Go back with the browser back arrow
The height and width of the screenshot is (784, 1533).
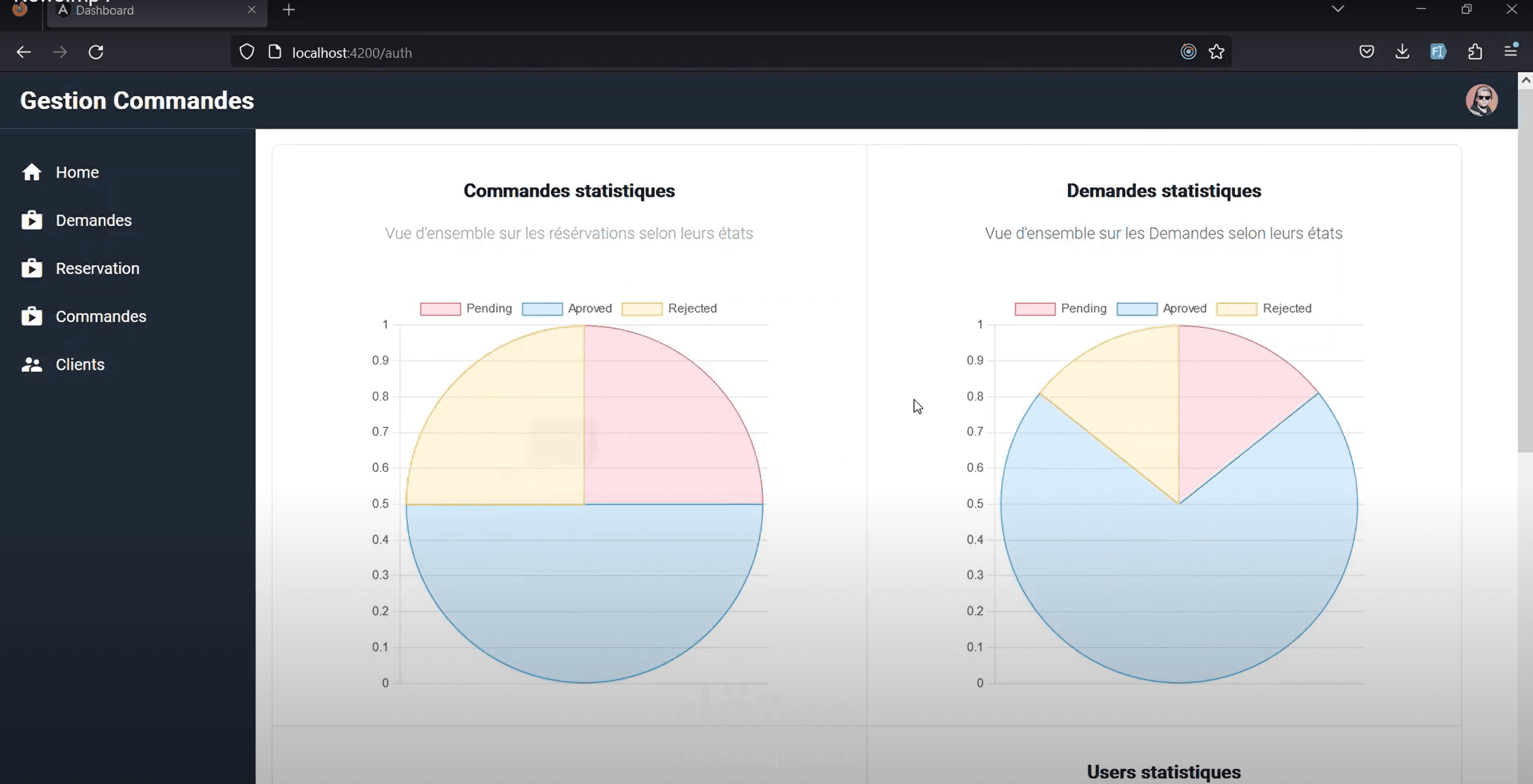click(23, 52)
